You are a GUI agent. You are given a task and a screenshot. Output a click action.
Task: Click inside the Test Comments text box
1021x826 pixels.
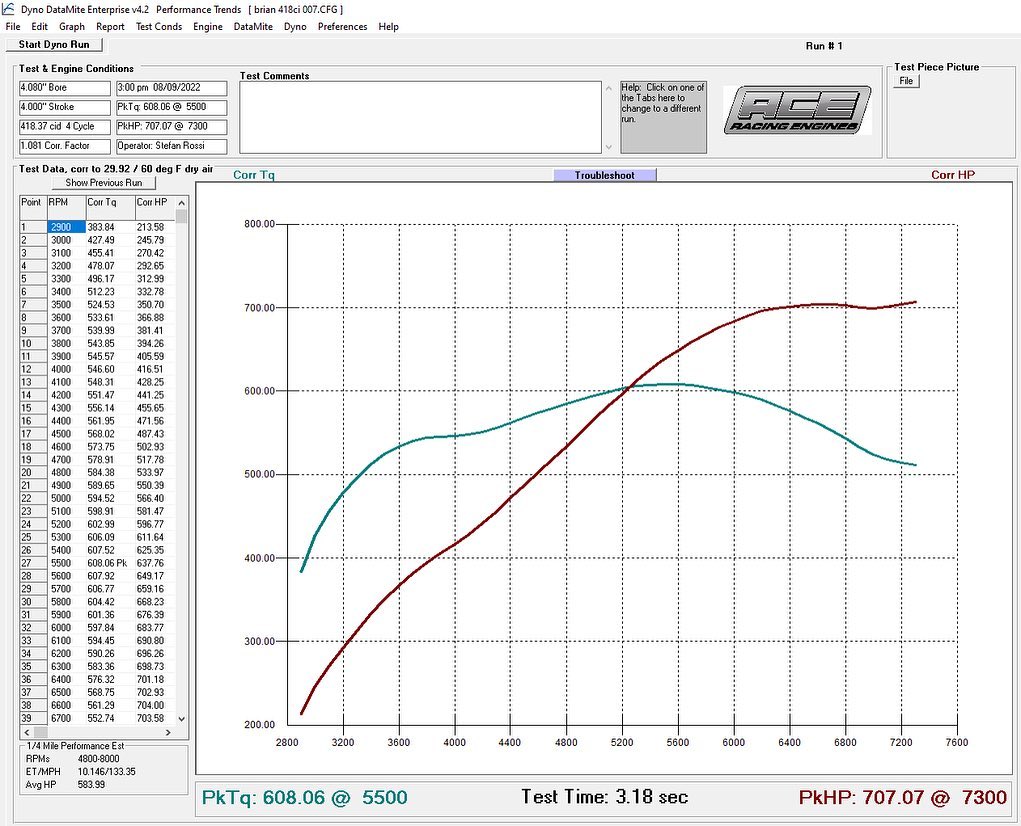pyautogui.click(x=420, y=117)
